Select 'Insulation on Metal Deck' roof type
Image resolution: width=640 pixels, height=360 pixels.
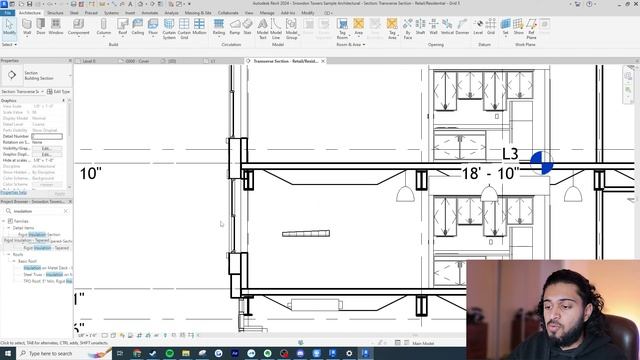47,268
